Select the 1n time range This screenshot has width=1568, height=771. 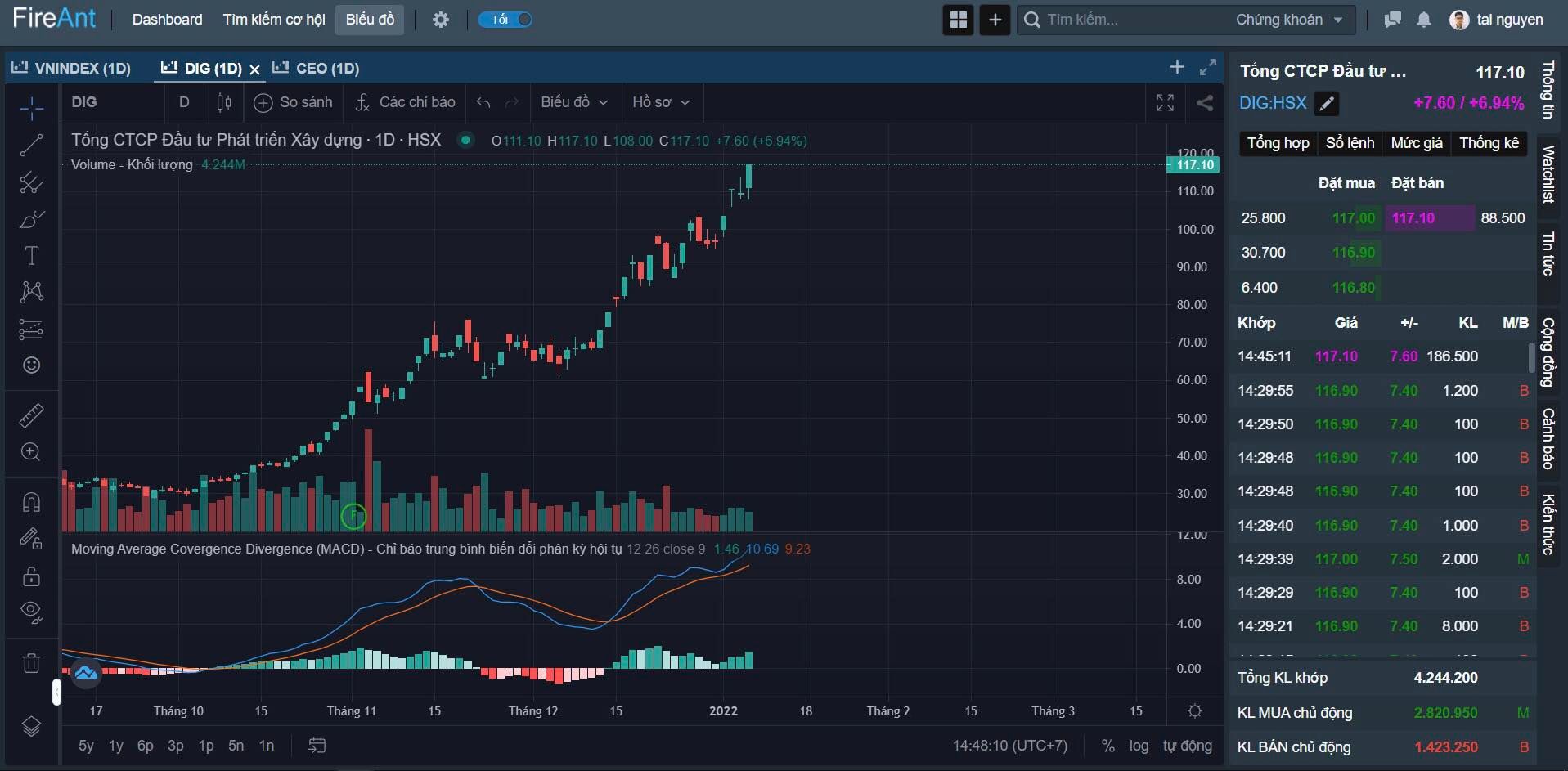pyautogui.click(x=266, y=746)
